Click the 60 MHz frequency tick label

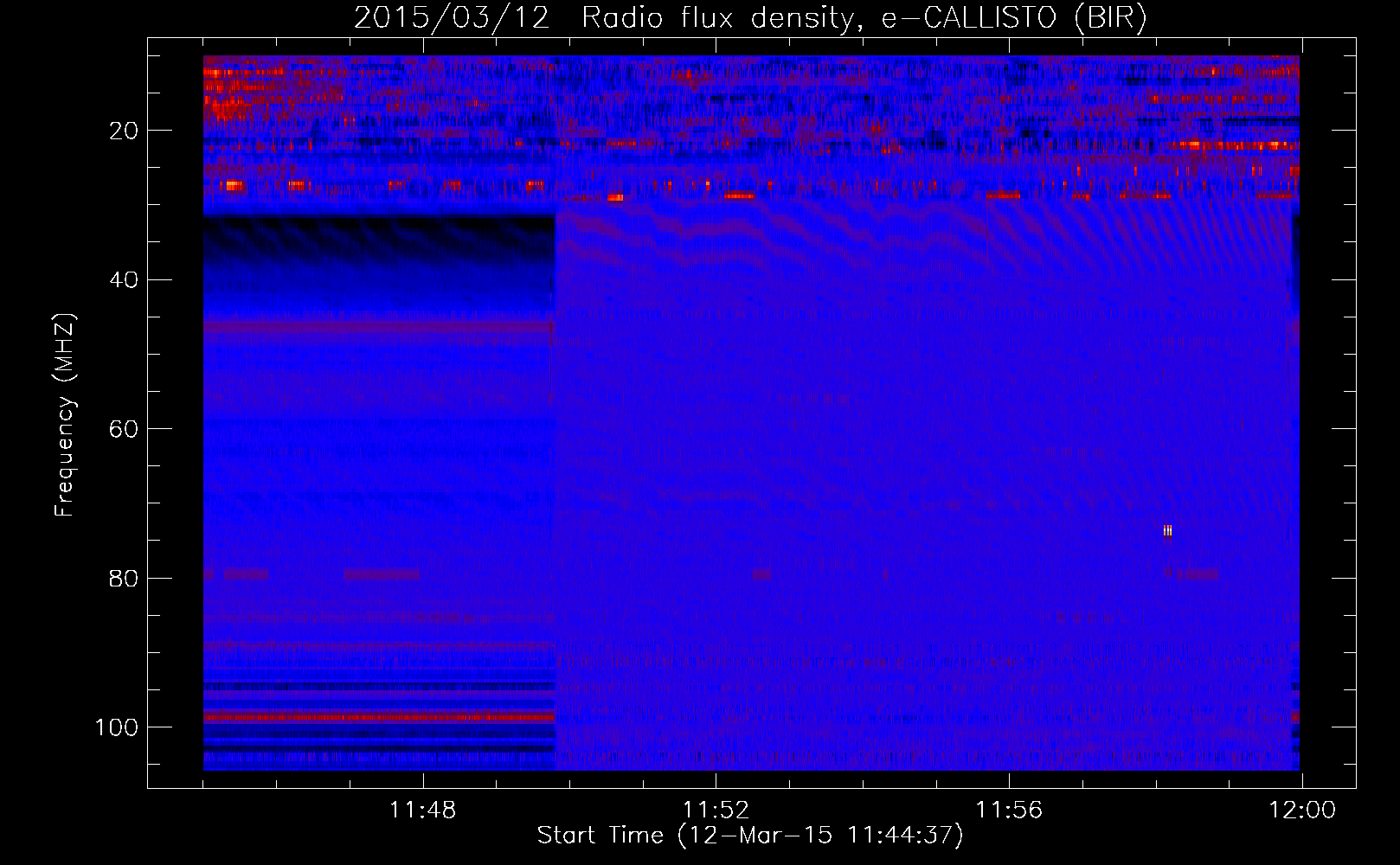[x=124, y=429]
